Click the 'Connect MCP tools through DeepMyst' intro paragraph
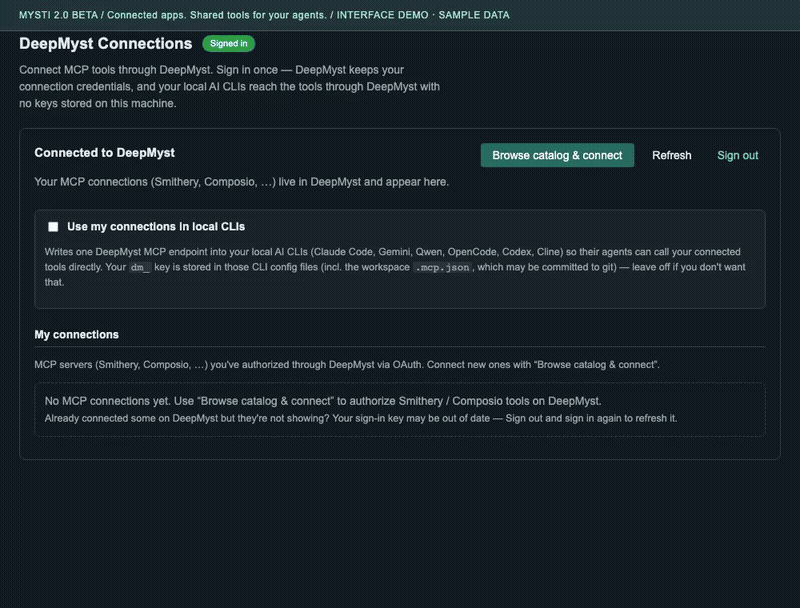Image resolution: width=800 pixels, height=608 pixels. (230, 86)
